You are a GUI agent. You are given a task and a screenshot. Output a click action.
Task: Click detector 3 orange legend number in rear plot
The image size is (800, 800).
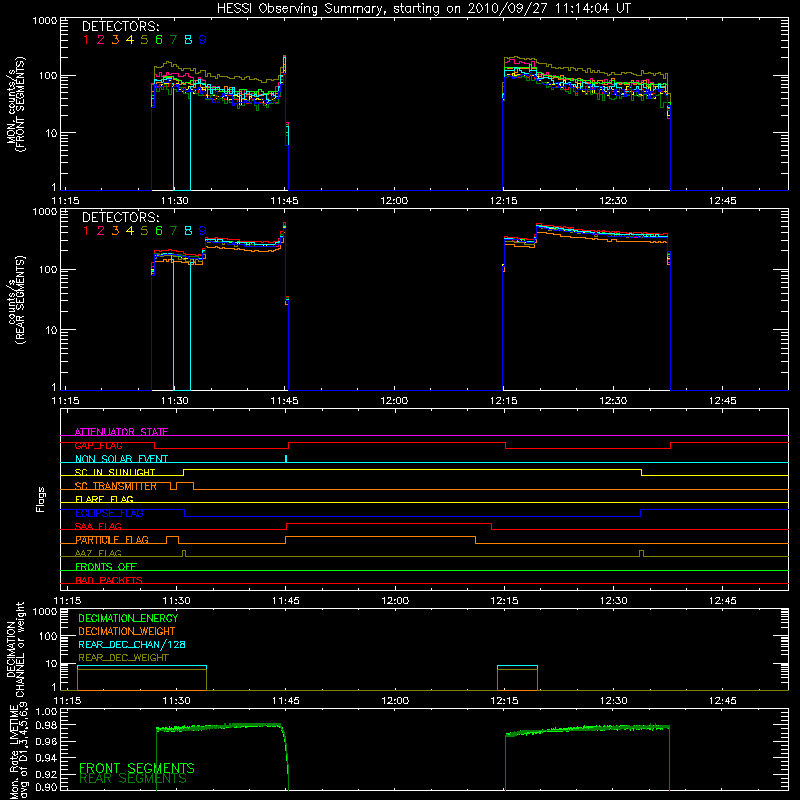[115, 231]
